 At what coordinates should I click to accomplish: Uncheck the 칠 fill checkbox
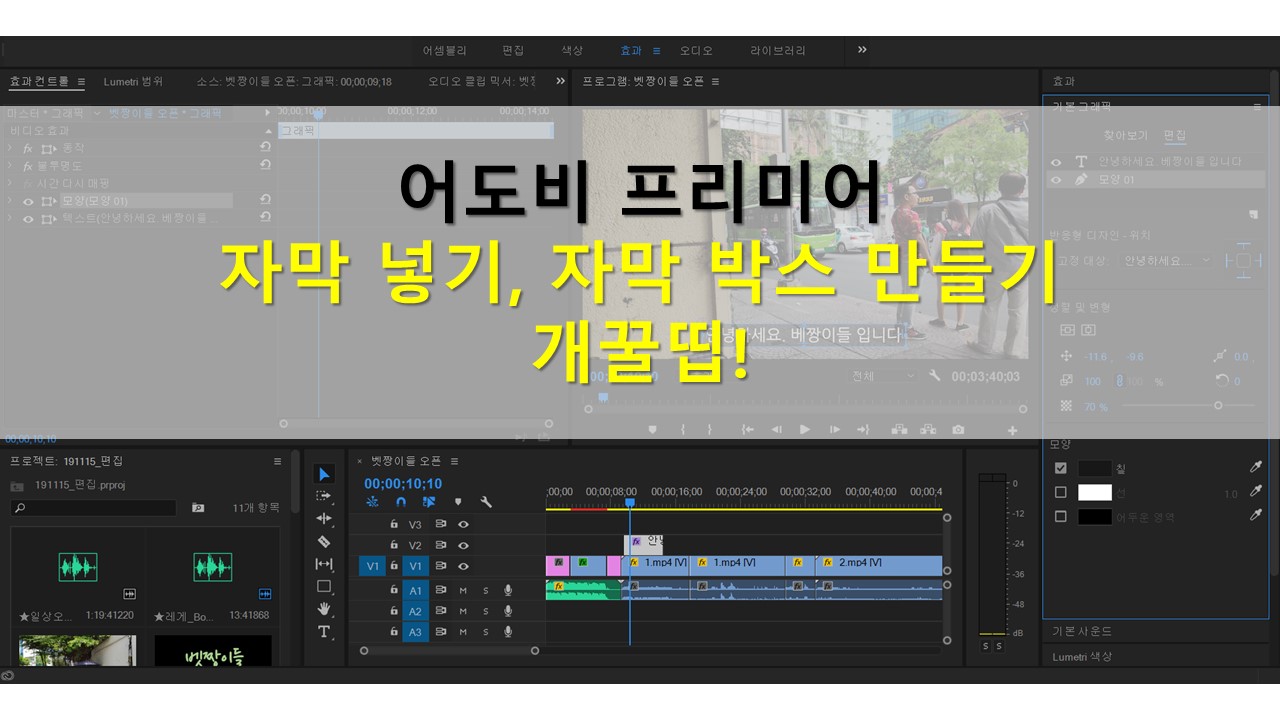coord(1061,467)
